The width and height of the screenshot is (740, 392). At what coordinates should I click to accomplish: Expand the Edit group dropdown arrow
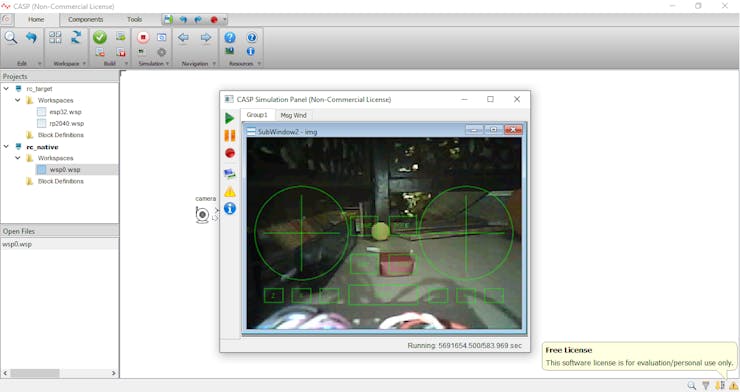[x=40, y=64]
